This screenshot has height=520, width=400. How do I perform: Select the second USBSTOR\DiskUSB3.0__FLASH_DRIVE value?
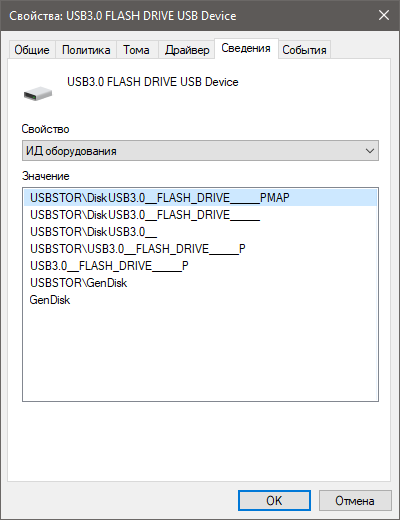(145, 215)
